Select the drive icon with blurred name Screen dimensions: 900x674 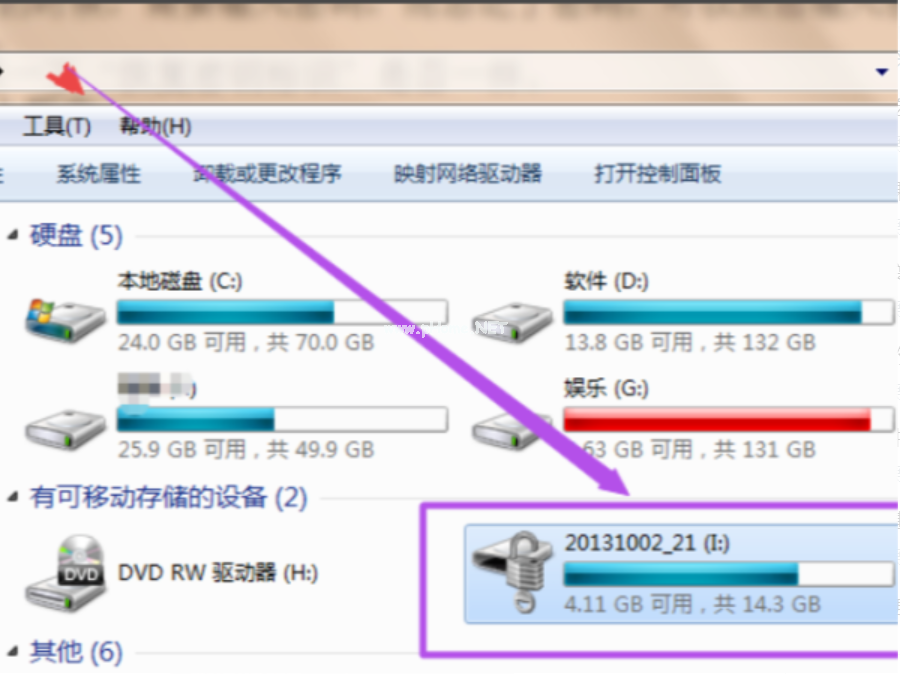point(65,430)
